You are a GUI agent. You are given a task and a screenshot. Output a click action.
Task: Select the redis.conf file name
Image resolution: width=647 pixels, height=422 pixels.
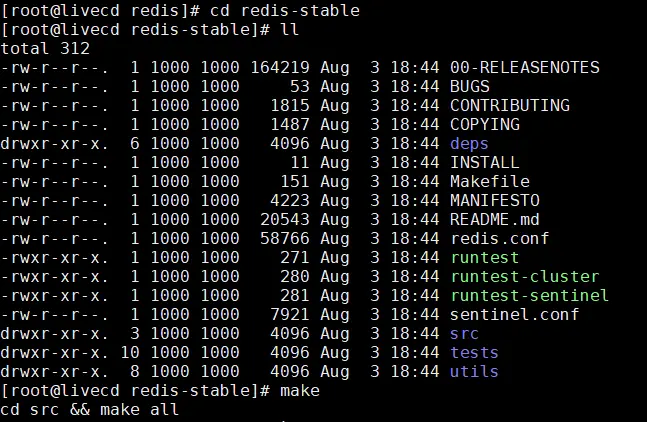(500, 238)
